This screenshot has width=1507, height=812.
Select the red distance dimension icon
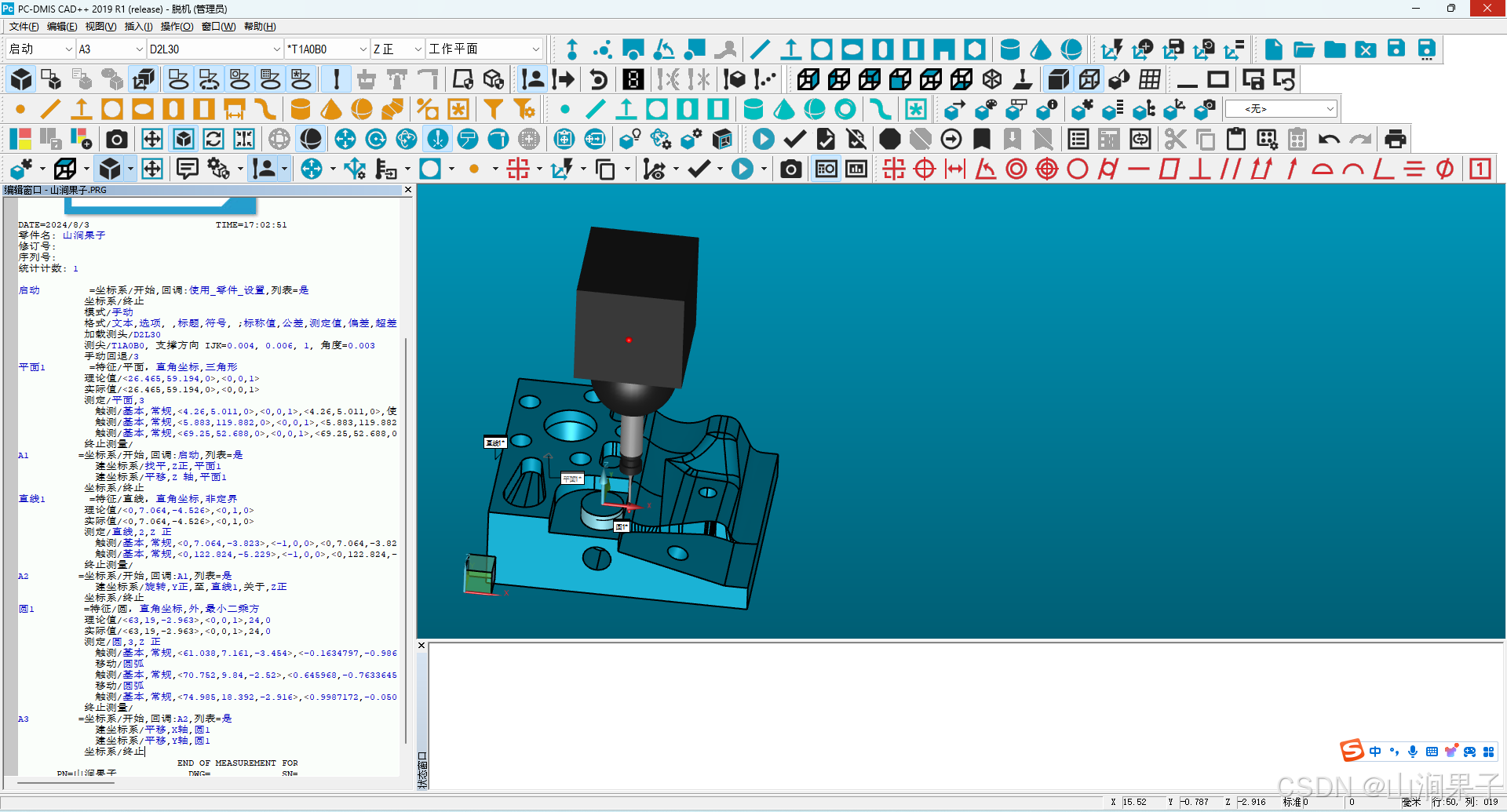[955, 169]
